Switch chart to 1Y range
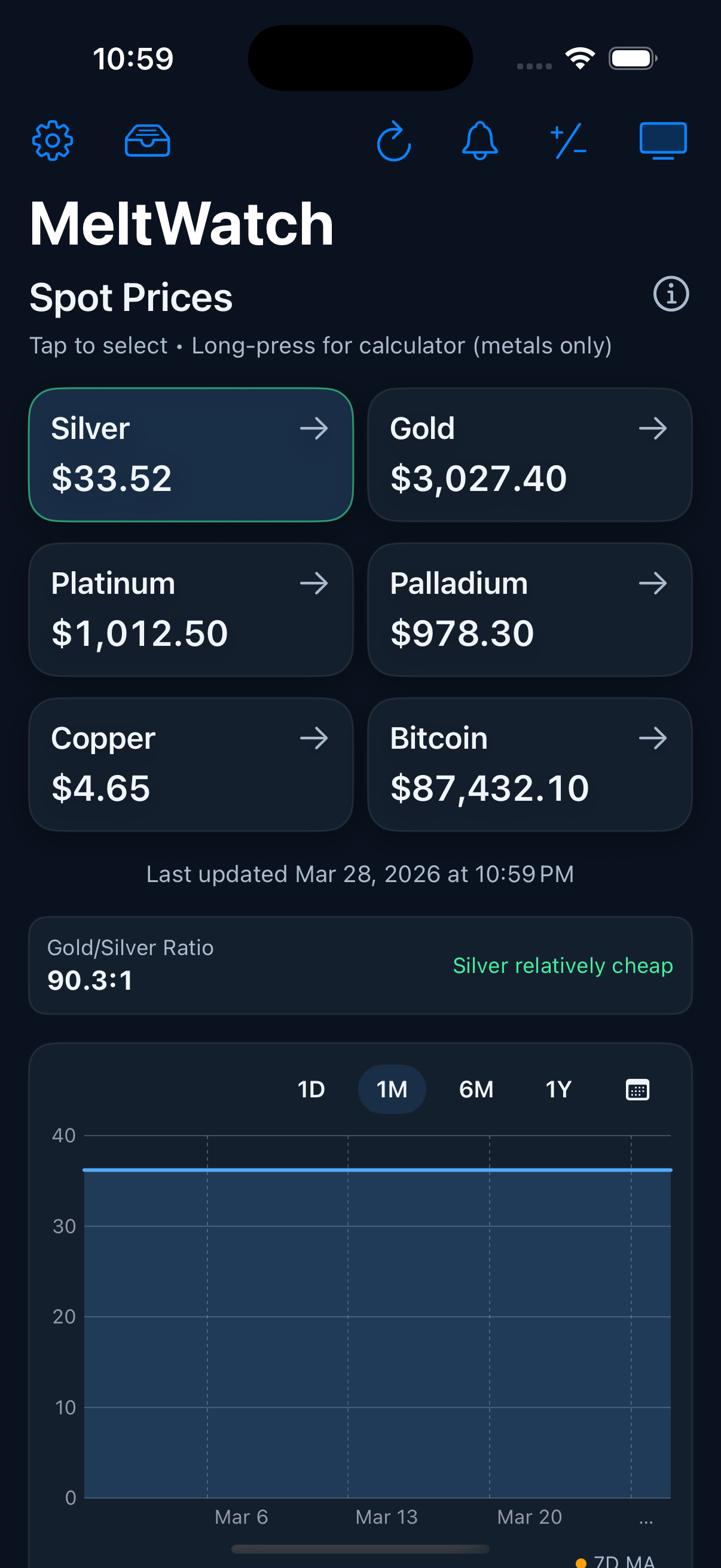The width and height of the screenshot is (721, 1568). [558, 1090]
